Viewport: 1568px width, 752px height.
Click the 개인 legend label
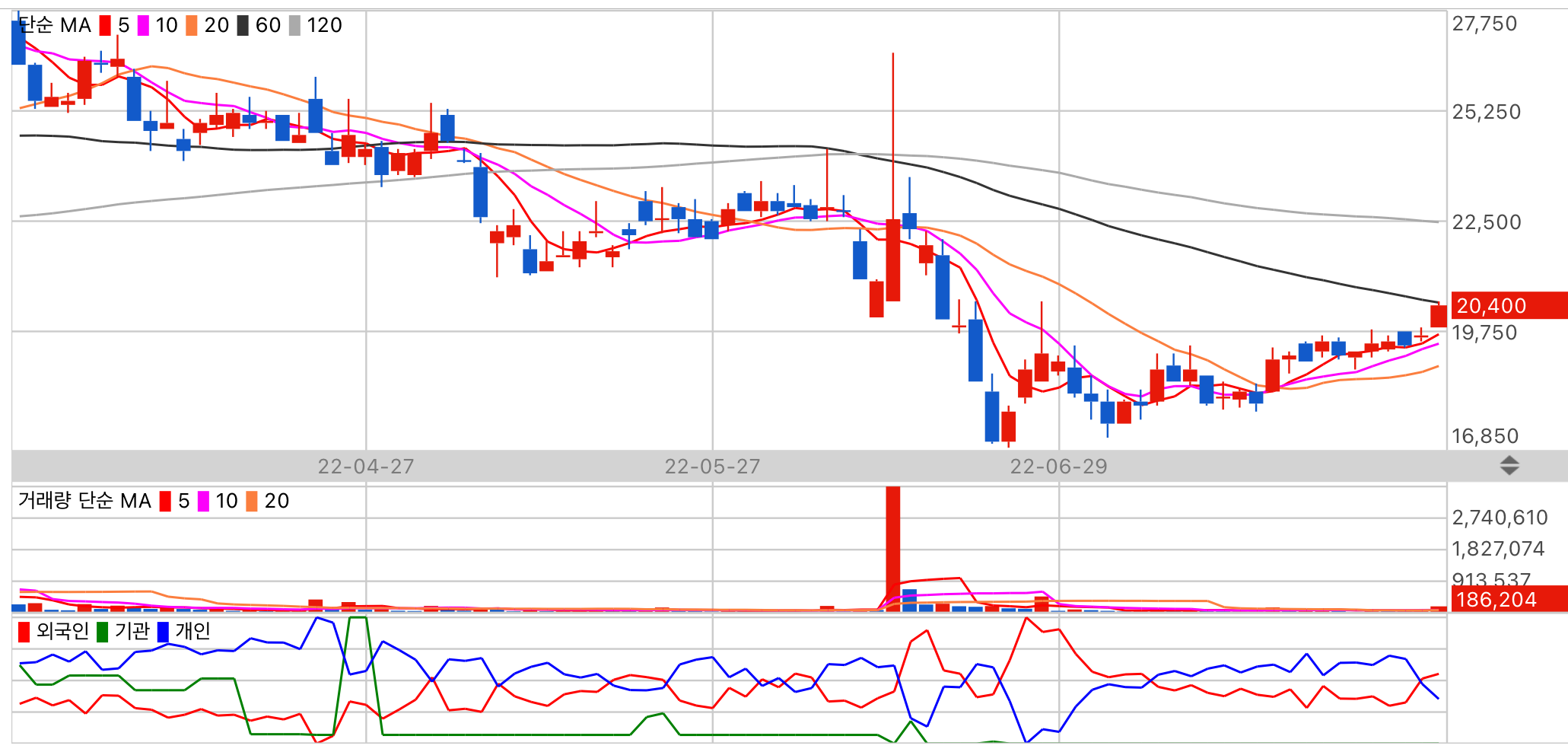point(193,632)
